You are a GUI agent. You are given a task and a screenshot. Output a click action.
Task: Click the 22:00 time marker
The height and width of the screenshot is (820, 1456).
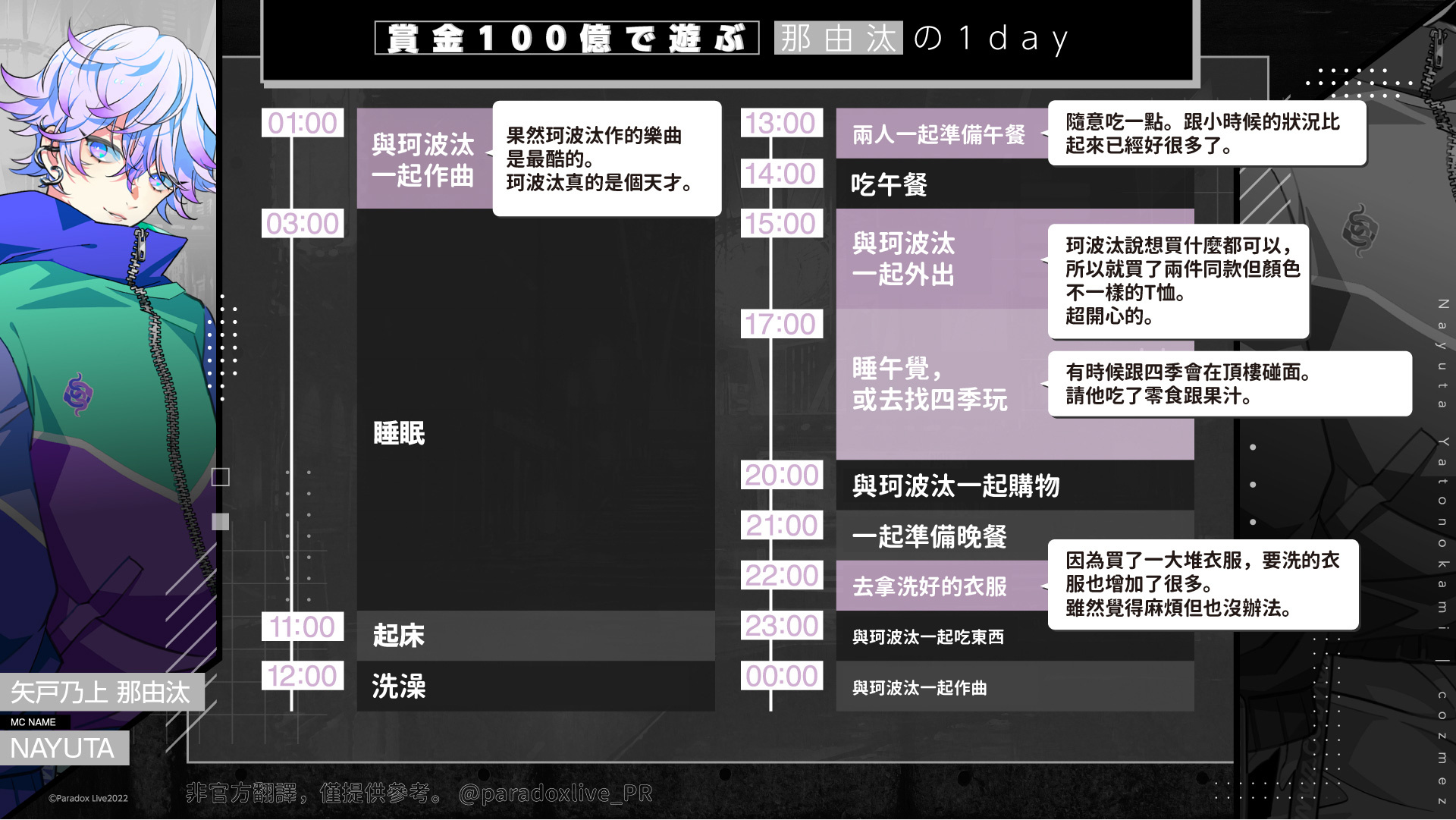[782, 575]
